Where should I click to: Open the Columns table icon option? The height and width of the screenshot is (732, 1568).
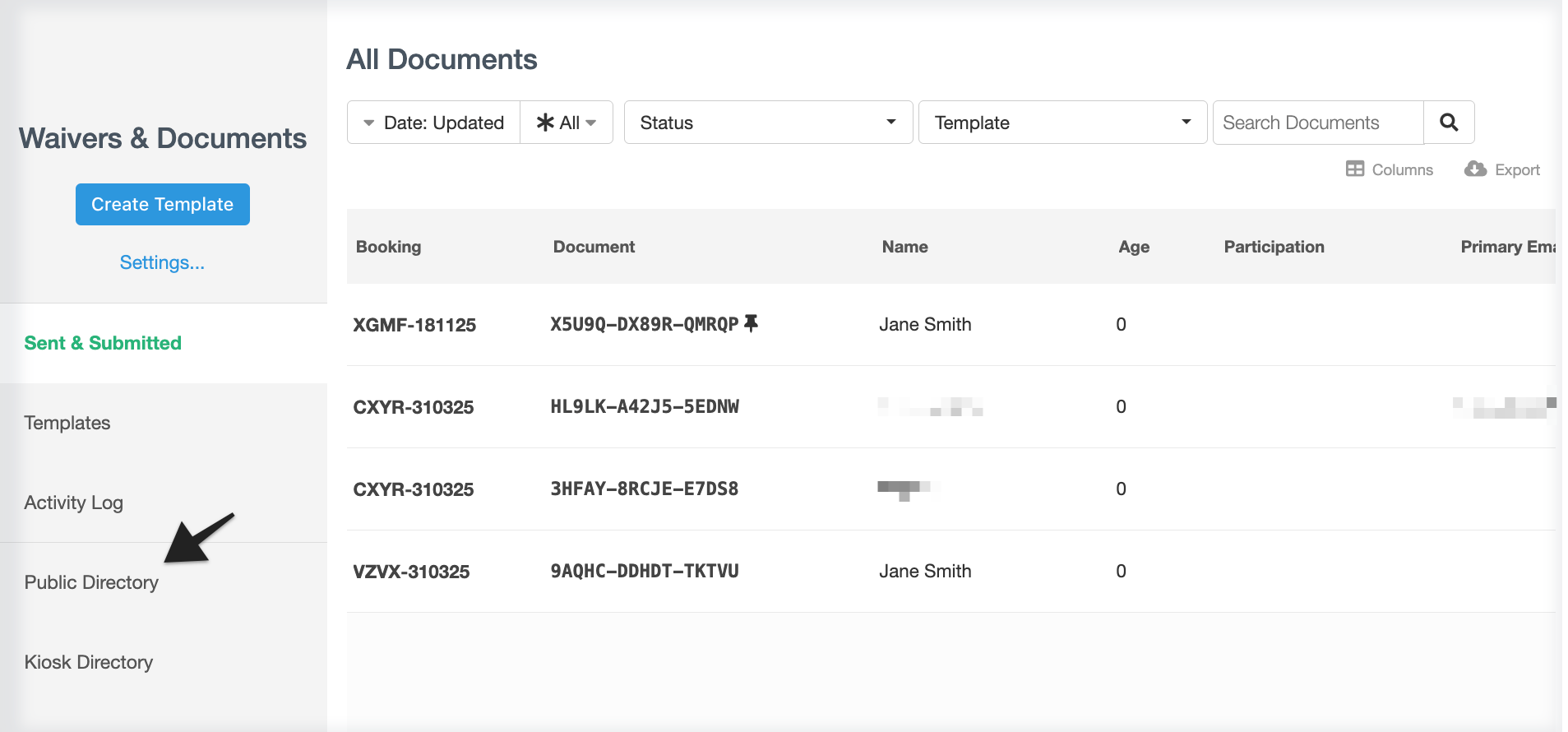1355,169
